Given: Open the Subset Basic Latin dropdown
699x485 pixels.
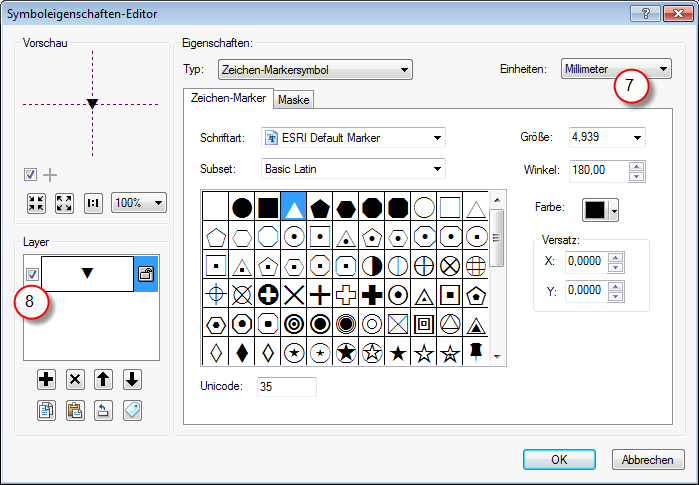Looking at the screenshot, I should [353, 168].
